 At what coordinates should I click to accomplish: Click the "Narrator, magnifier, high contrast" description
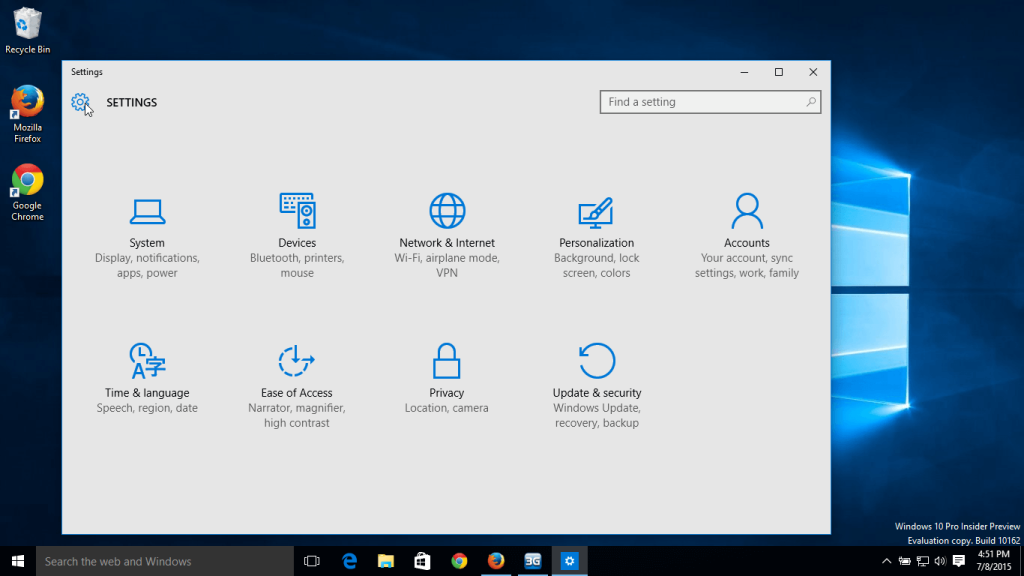(296, 415)
